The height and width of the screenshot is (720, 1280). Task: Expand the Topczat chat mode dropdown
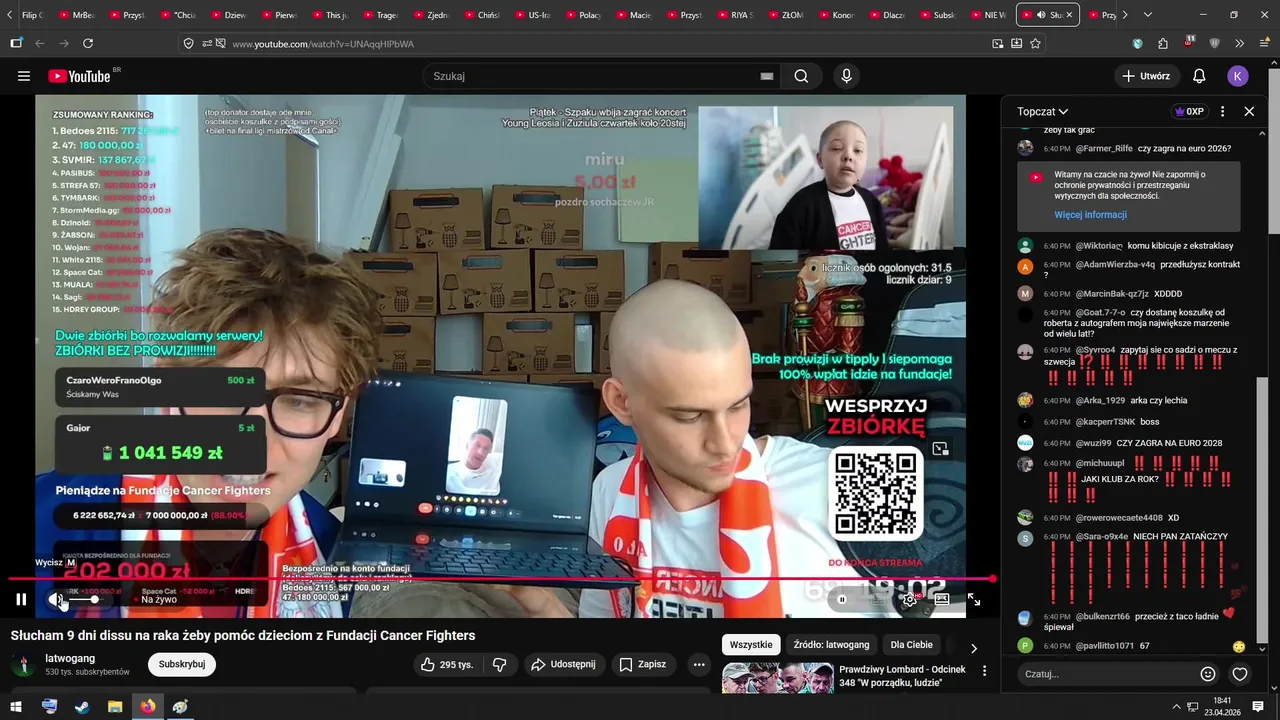(1043, 111)
